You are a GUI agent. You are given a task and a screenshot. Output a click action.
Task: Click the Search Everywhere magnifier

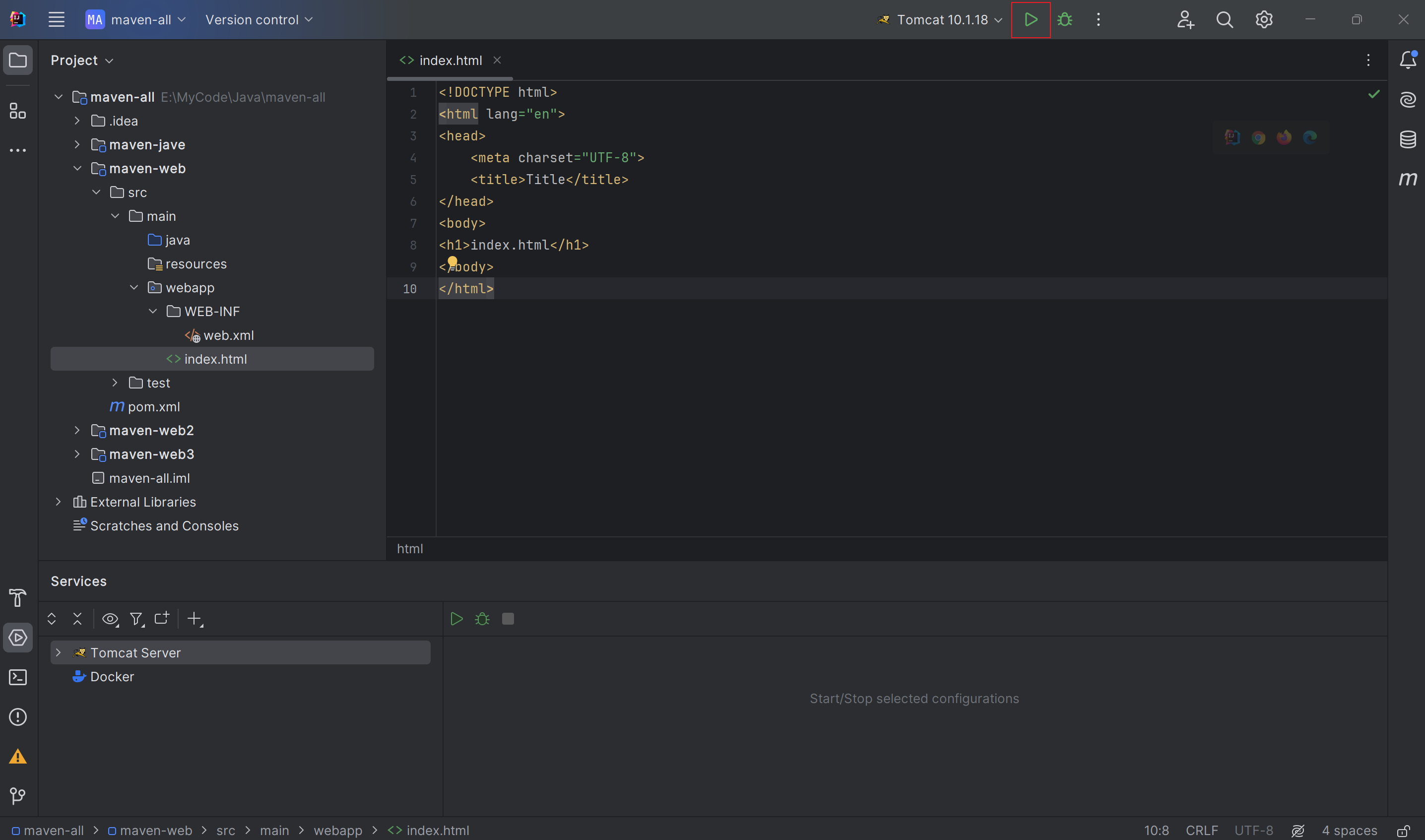click(x=1224, y=19)
